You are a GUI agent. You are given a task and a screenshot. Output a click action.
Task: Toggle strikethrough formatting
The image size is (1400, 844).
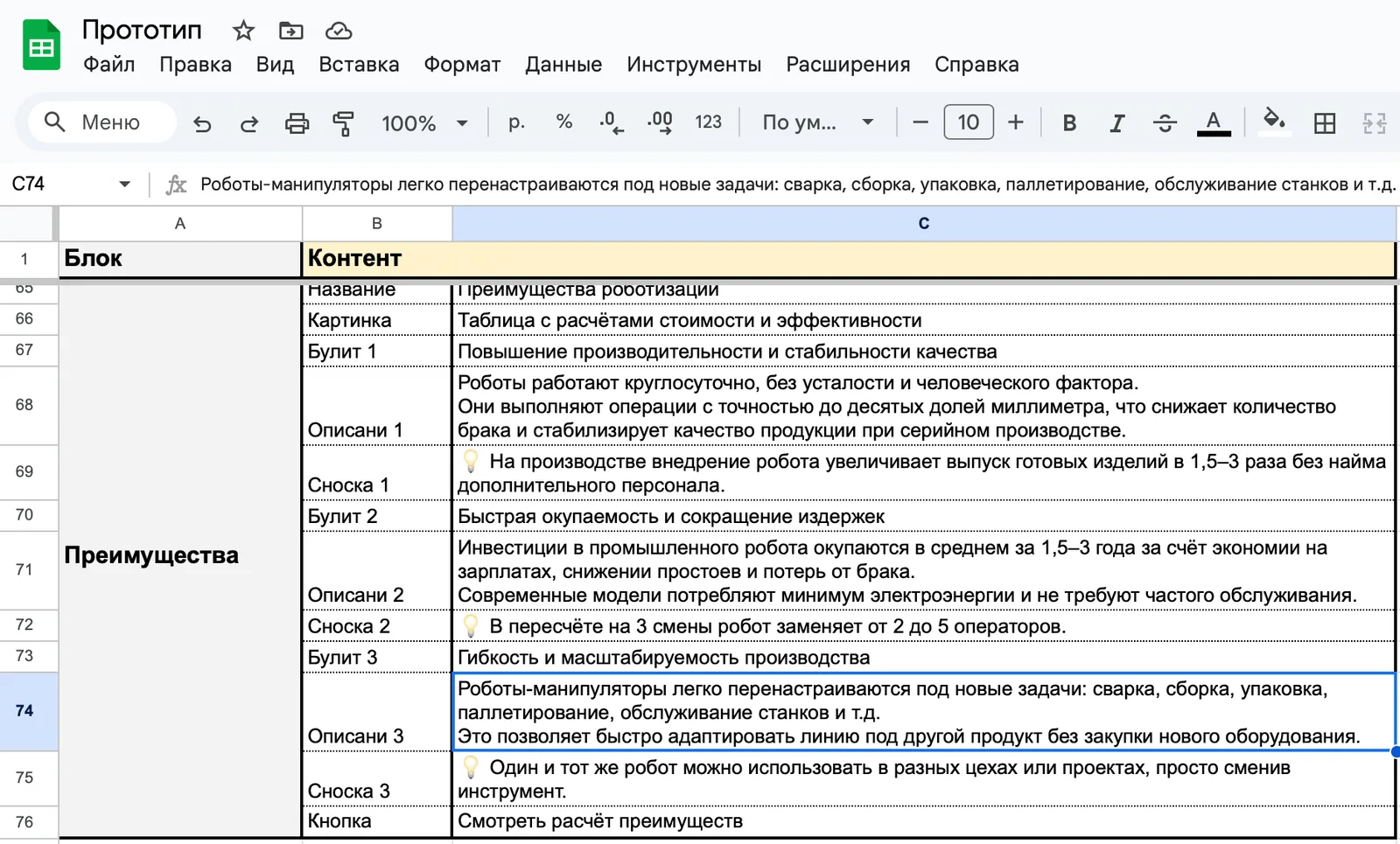point(1165,123)
